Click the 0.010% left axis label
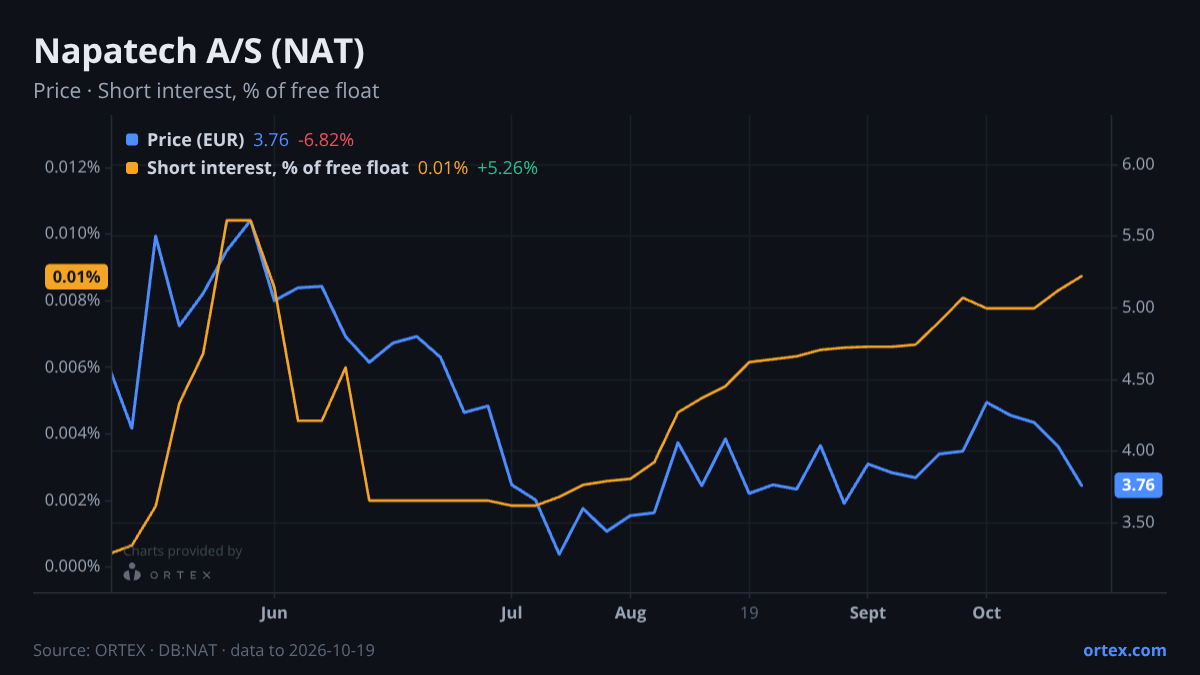The width and height of the screenshot is (1200, 675). (72, 234)
